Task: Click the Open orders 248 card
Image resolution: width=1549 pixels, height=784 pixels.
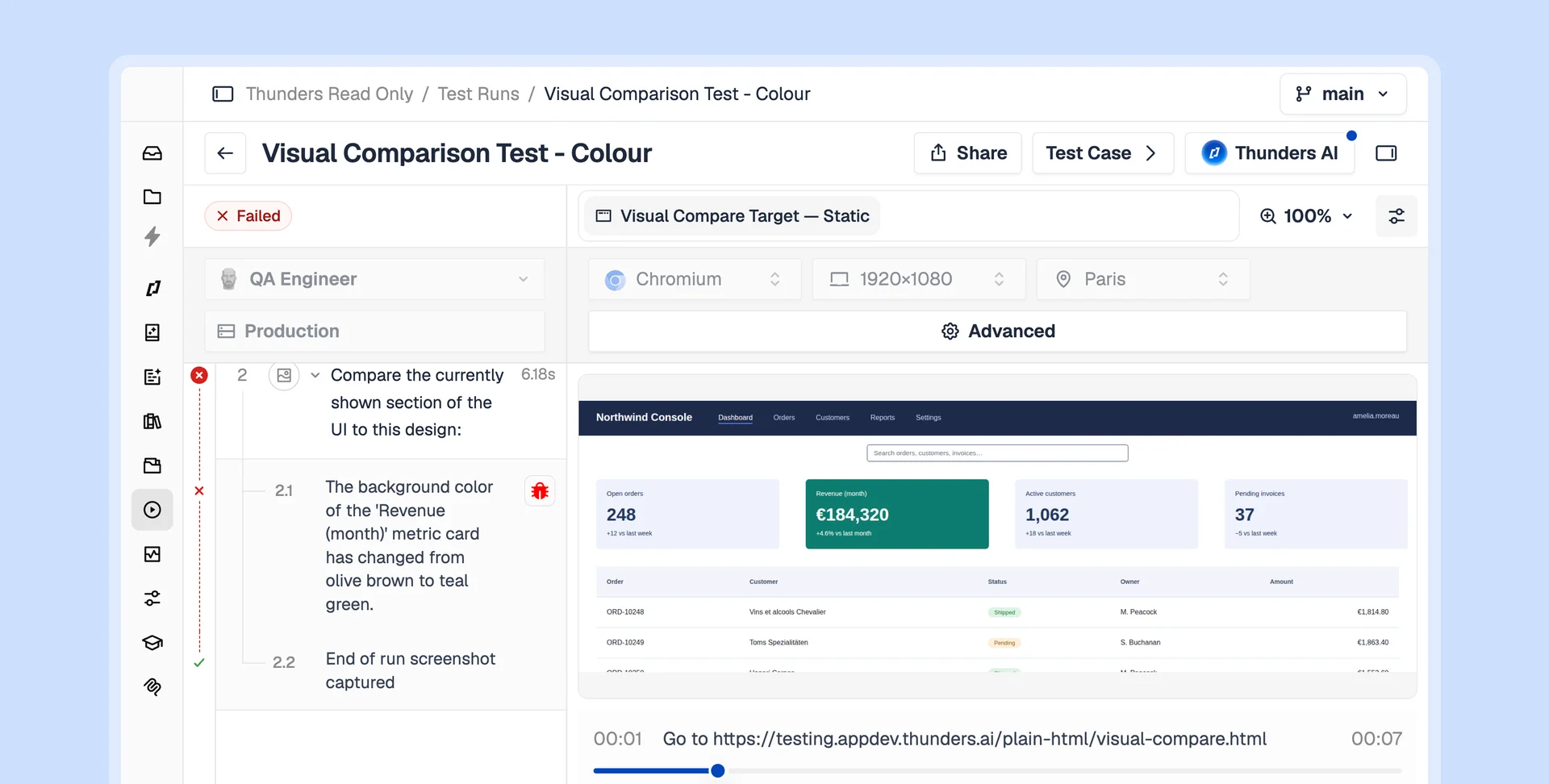Action: coord(688,515)
